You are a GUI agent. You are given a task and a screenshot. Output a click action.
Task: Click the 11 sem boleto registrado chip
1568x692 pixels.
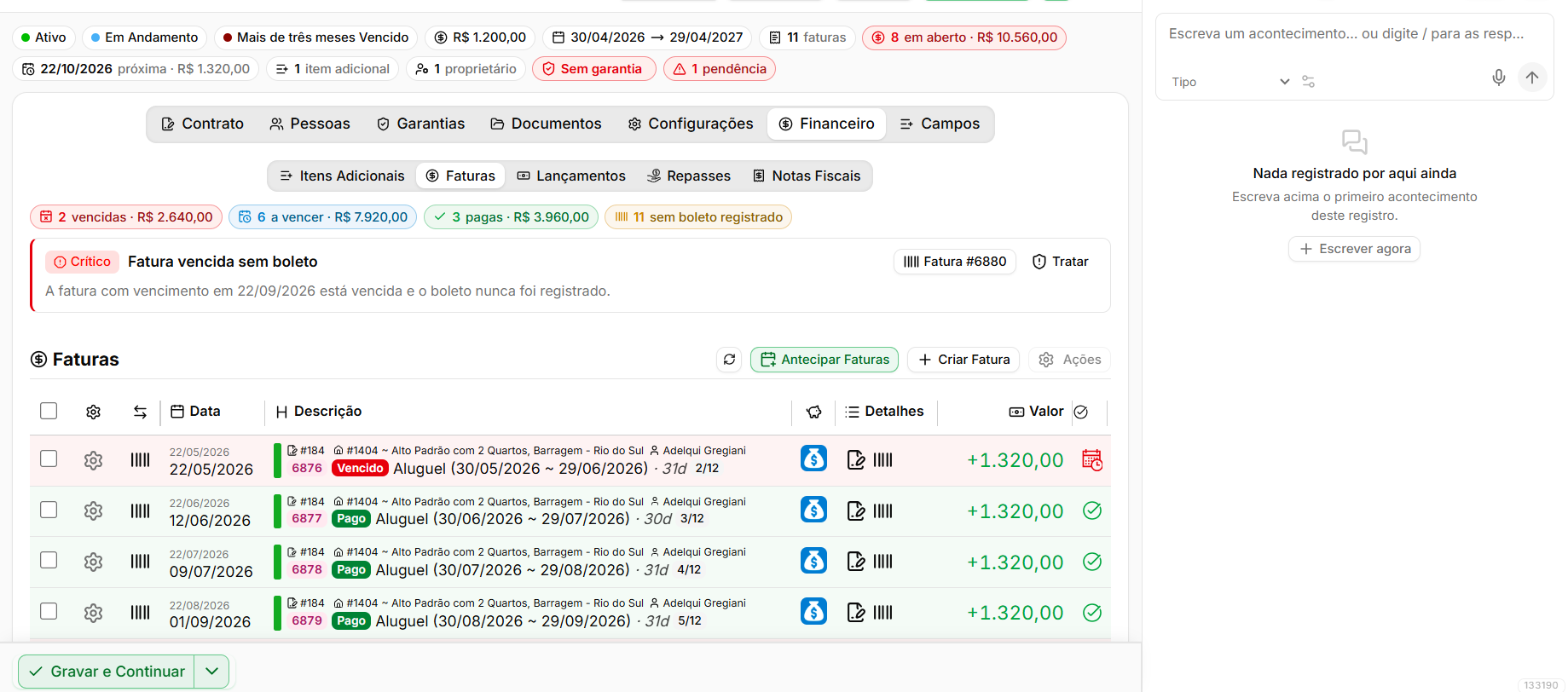(698, 217)
